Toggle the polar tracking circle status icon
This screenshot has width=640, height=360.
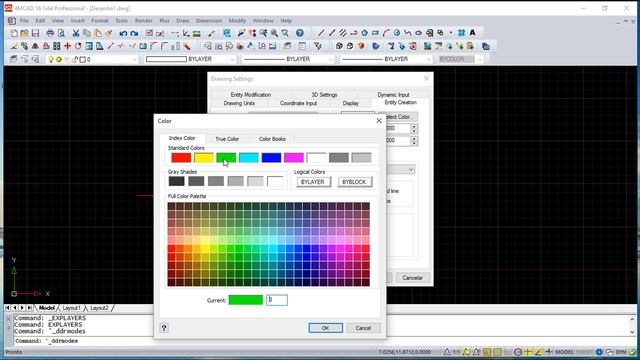[x=518, y=352]
